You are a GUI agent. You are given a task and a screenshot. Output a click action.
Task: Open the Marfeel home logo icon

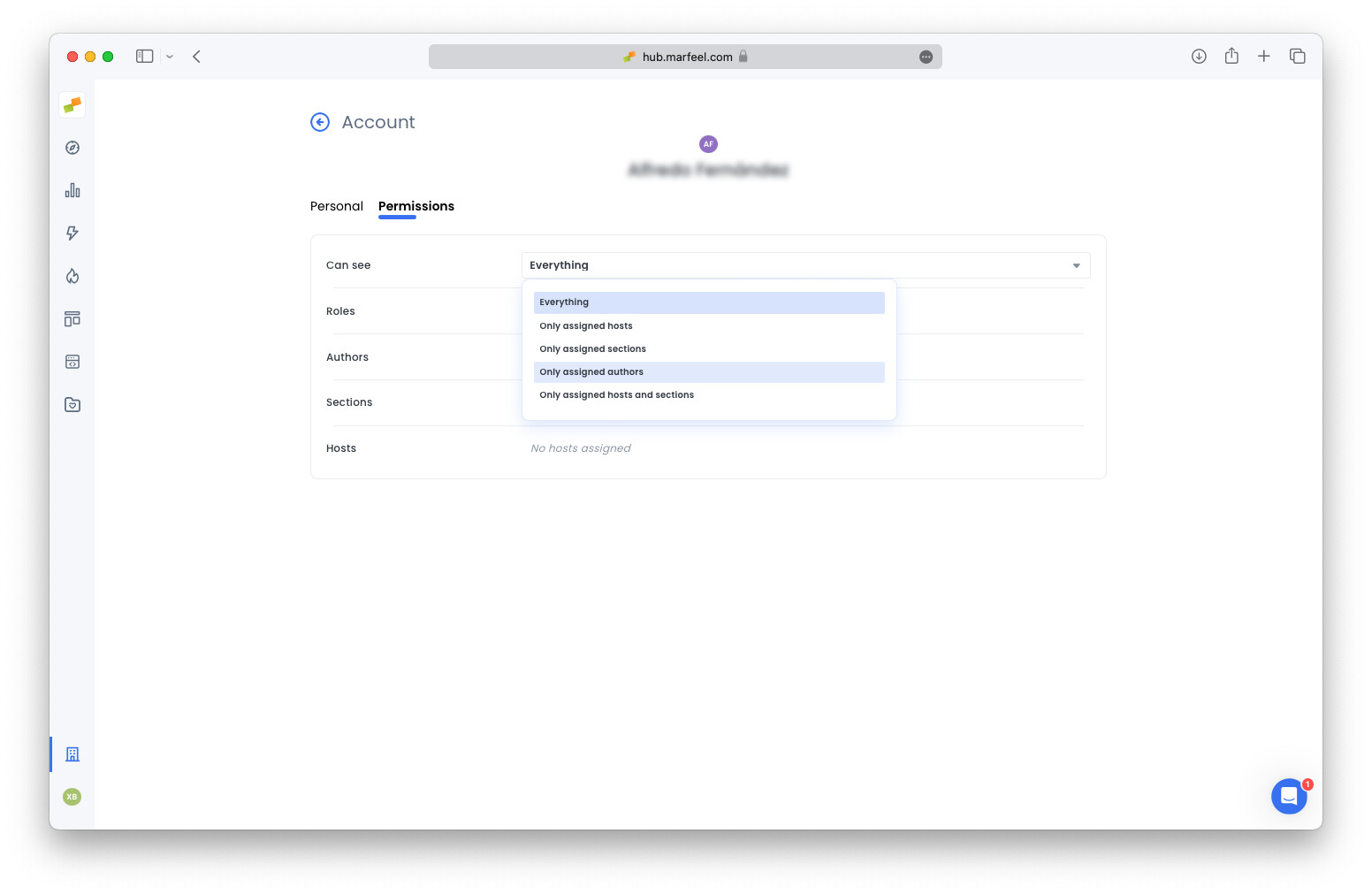click(72, 104)
